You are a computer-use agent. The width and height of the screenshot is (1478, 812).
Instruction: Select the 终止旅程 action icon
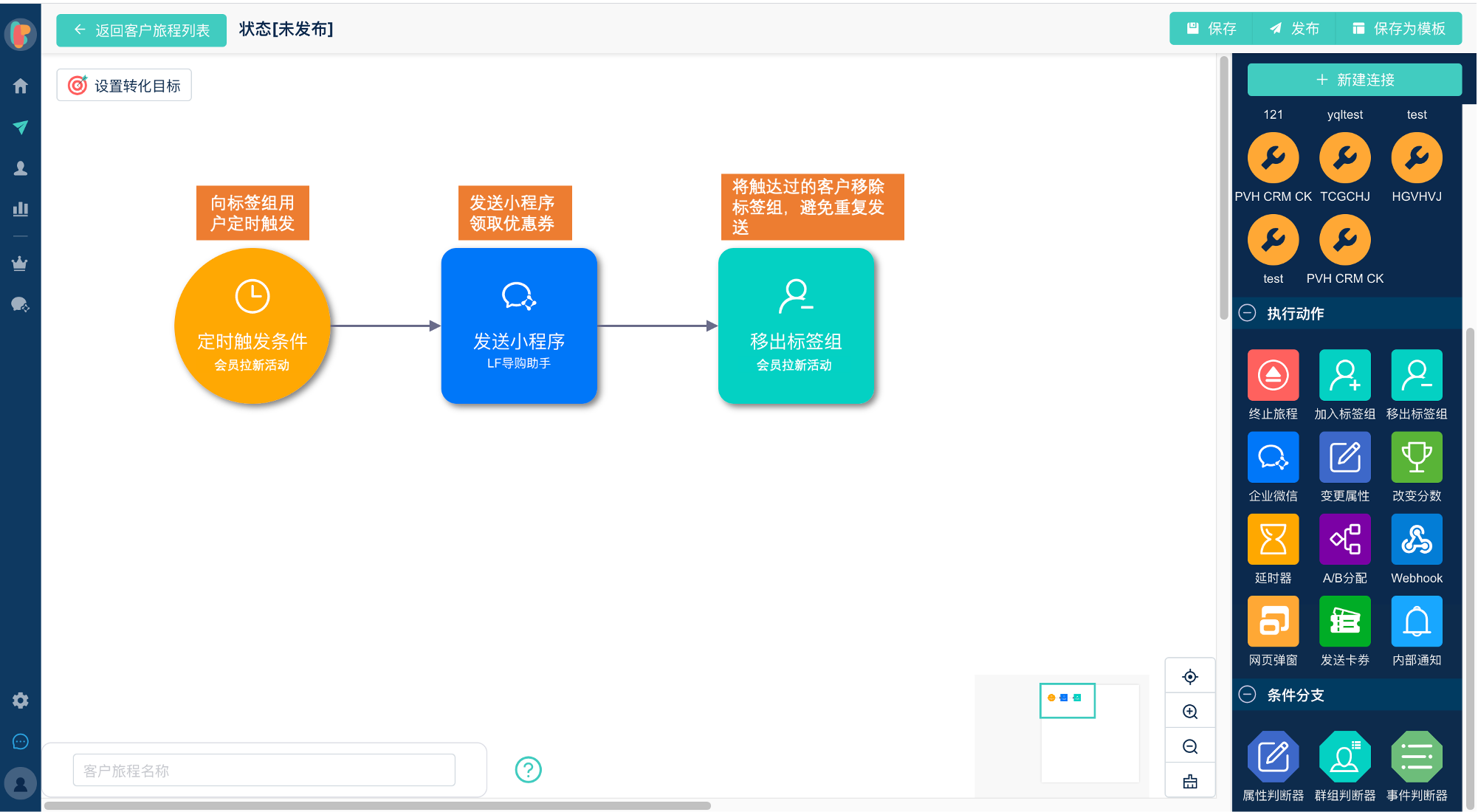1273,375
